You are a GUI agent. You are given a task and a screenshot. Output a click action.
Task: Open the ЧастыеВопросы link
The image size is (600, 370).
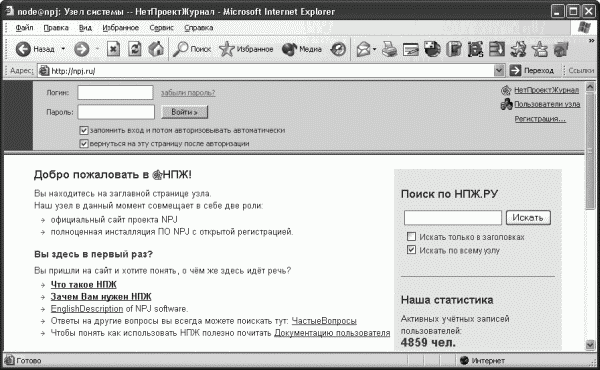(x=324, y=321)
